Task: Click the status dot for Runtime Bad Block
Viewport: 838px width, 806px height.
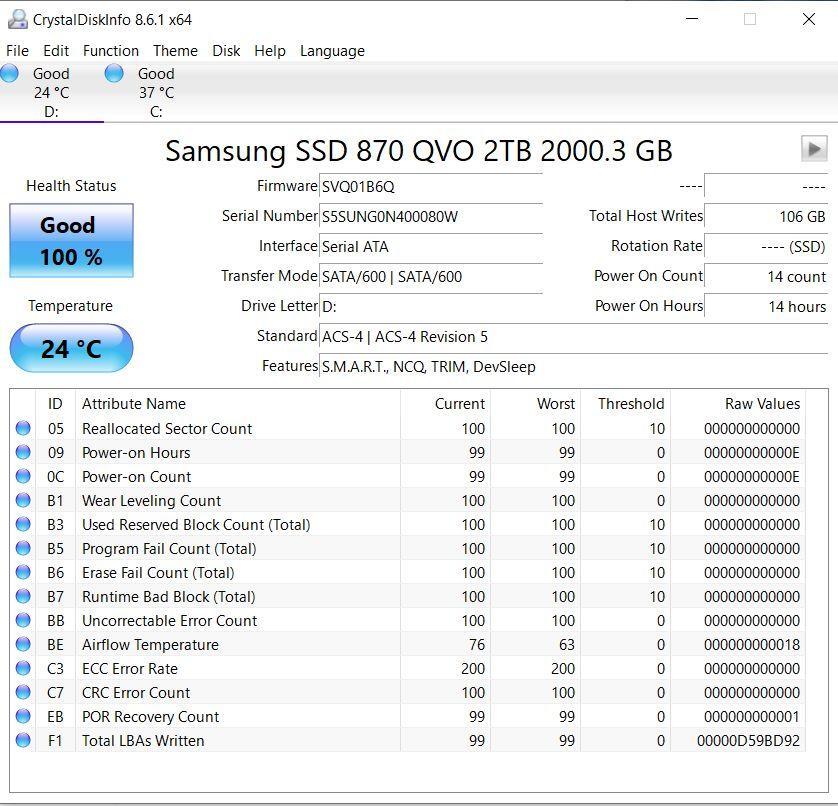Action: 23,596
